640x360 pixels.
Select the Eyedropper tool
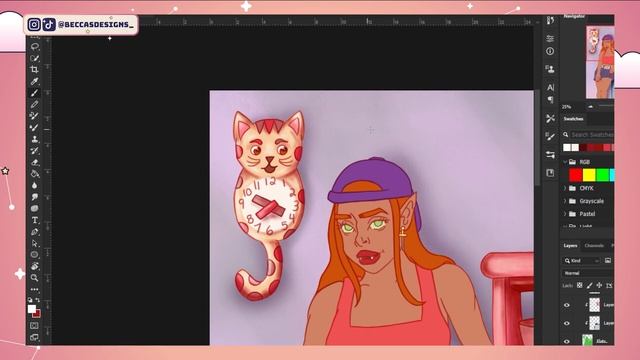pos(35,81)
